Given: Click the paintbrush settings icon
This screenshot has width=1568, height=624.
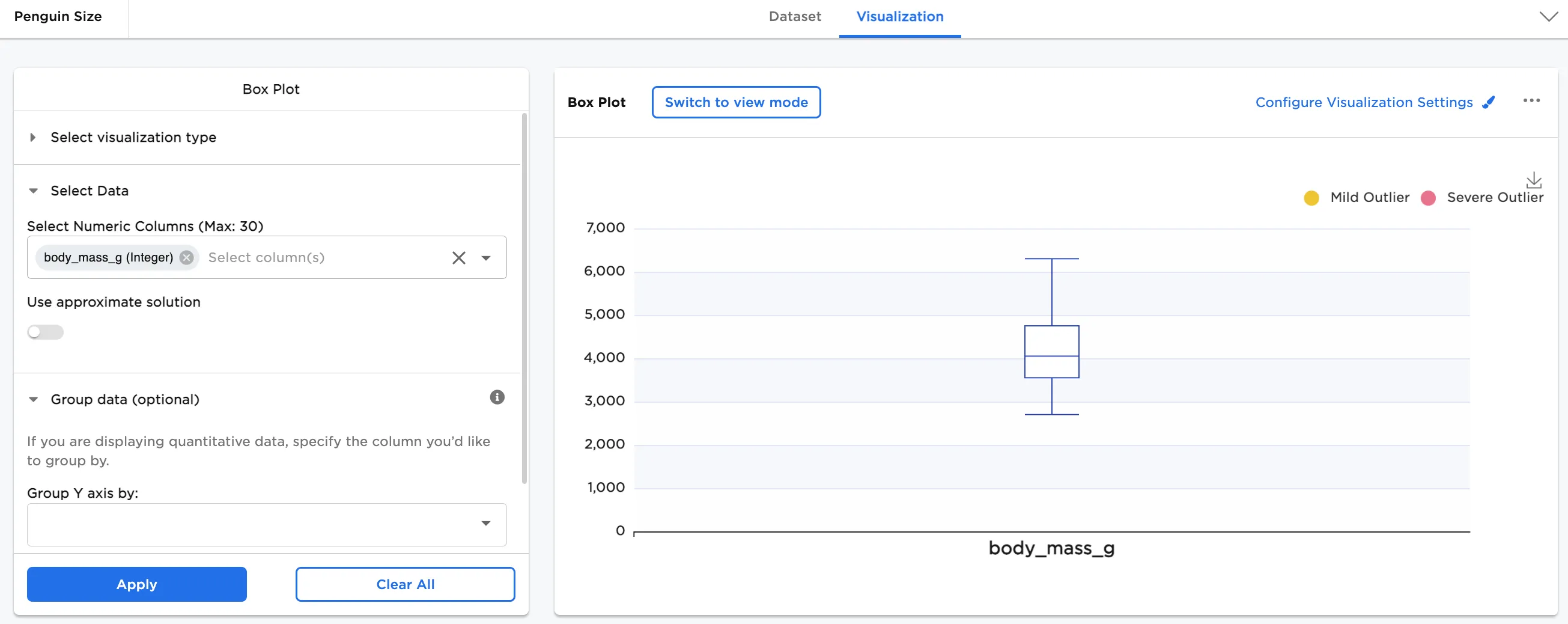Looking at the screenshot, I should [x=1488, y=102].
